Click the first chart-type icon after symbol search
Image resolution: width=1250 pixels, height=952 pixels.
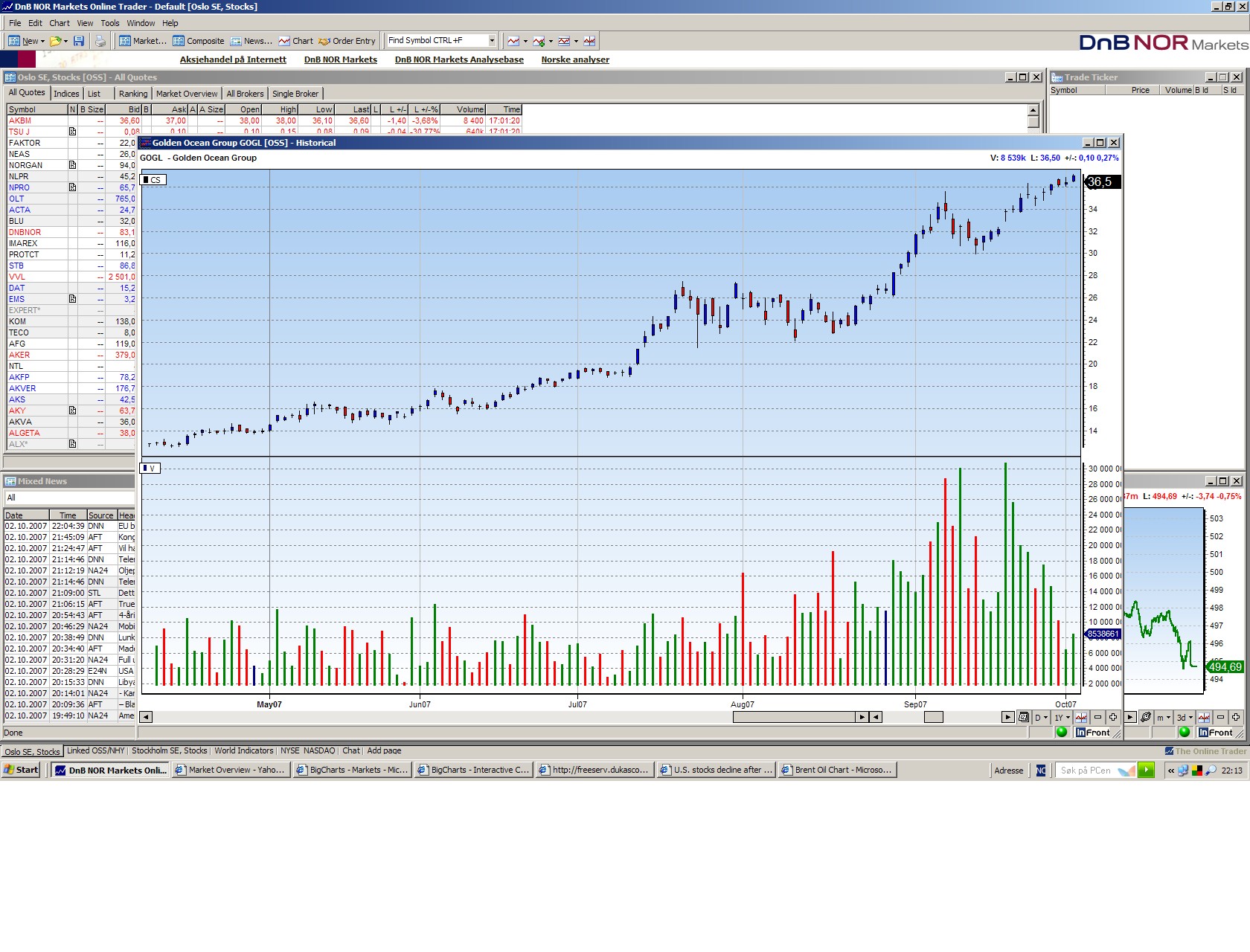click(513, 41)
